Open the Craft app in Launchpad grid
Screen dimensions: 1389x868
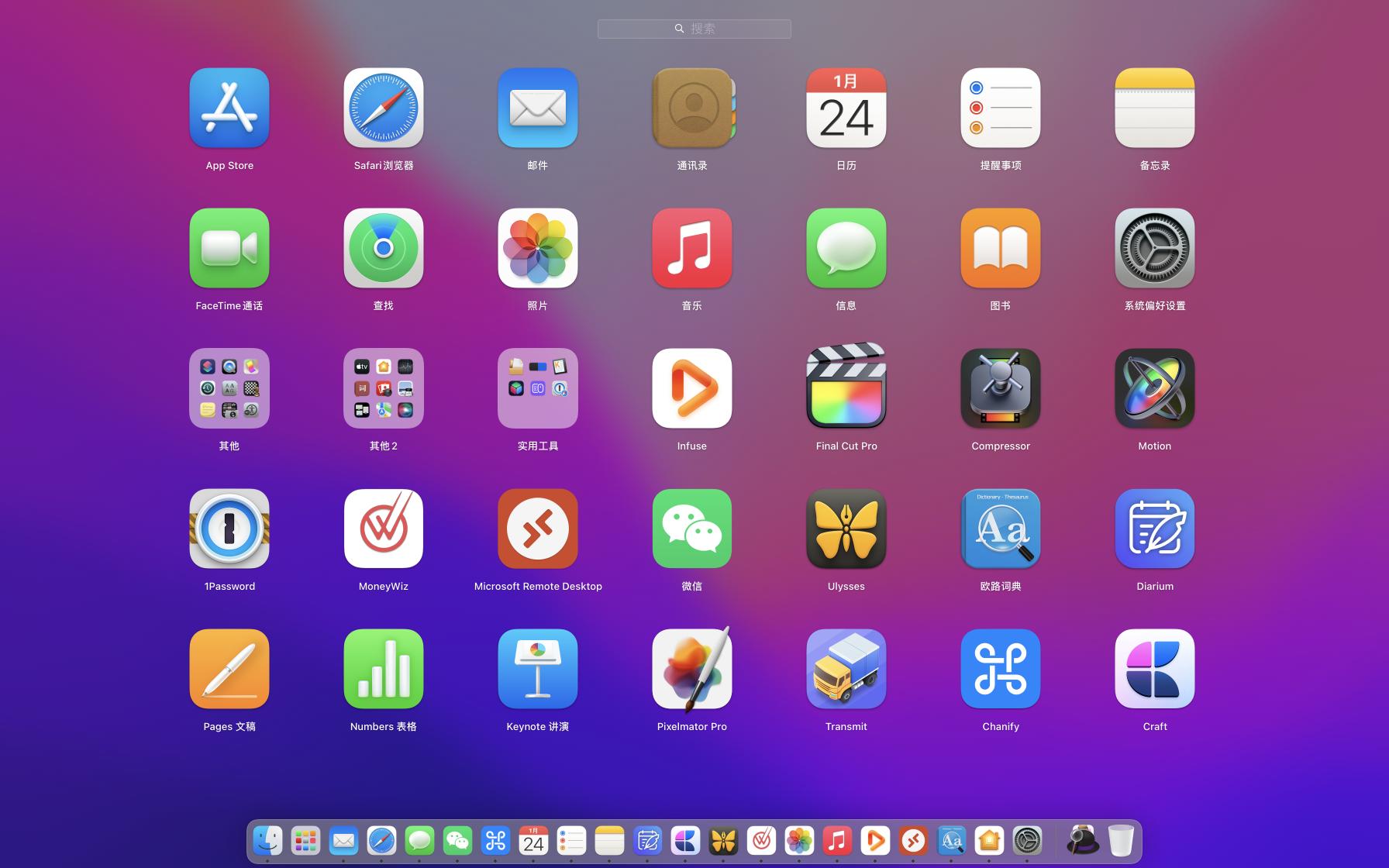[1154, 669]
